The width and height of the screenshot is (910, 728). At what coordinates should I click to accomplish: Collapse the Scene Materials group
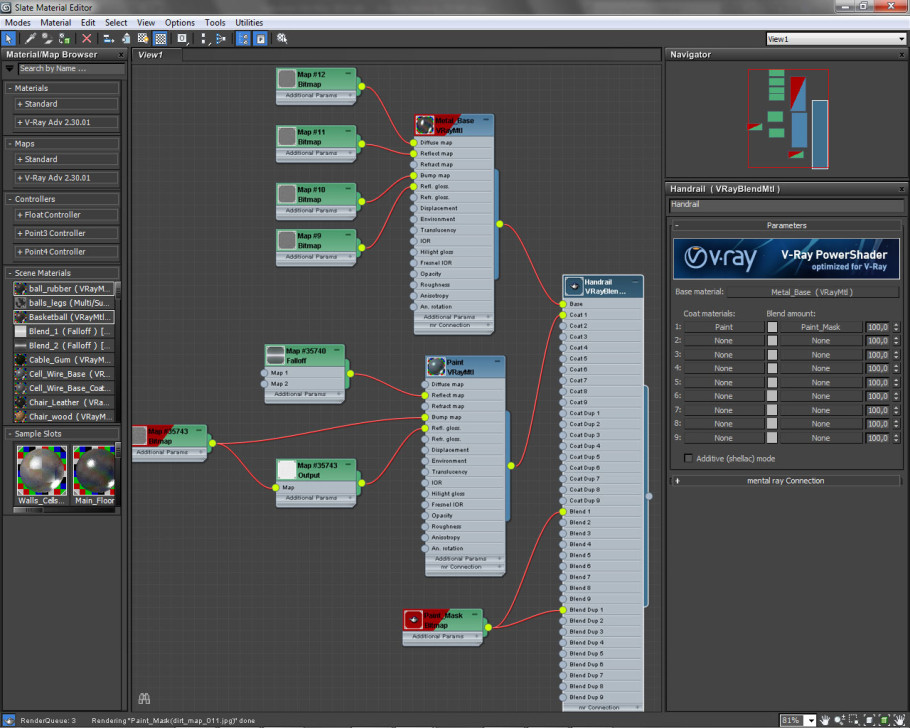coord(10,273)
